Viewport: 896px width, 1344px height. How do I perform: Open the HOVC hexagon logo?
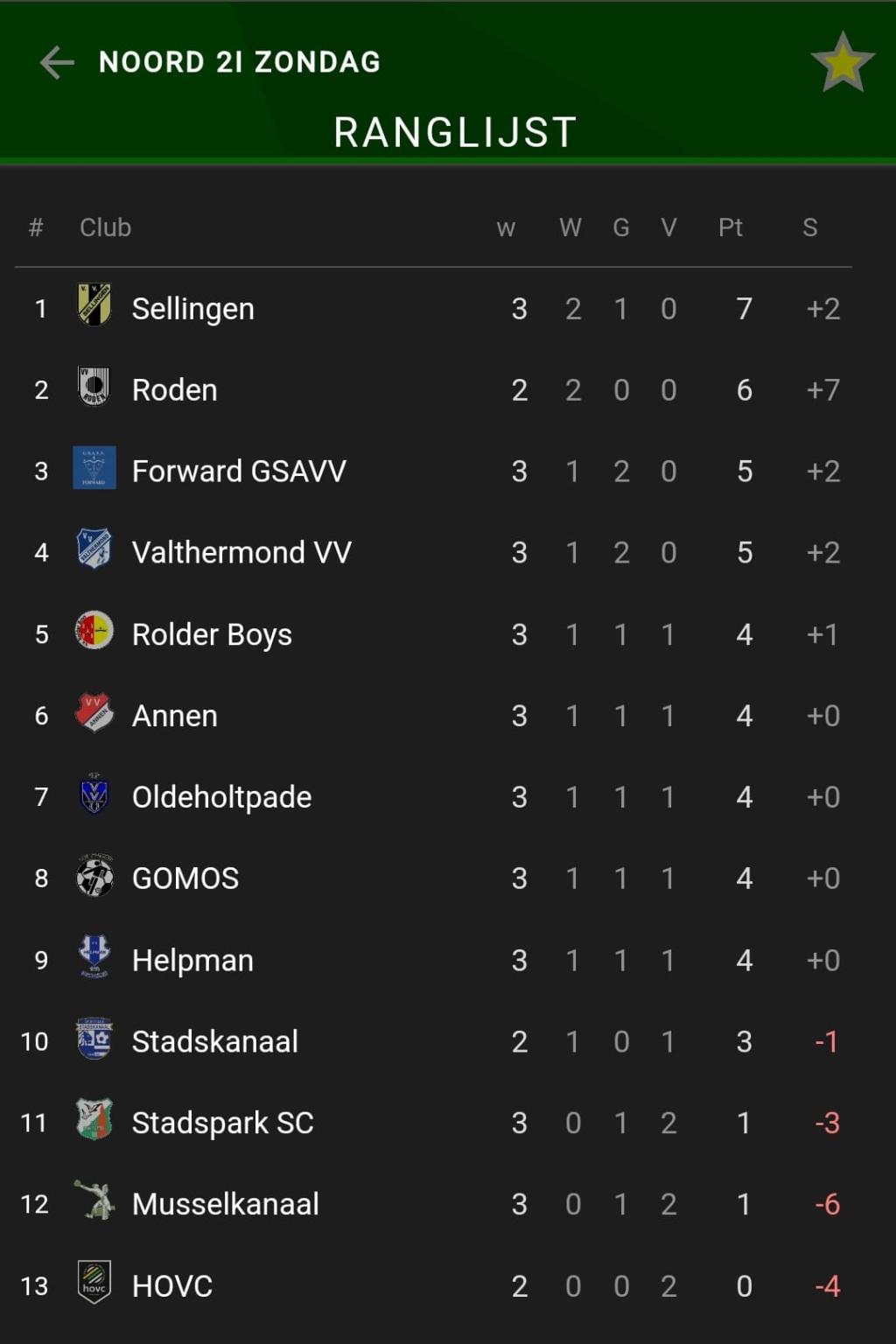[x=94, y=1283]
